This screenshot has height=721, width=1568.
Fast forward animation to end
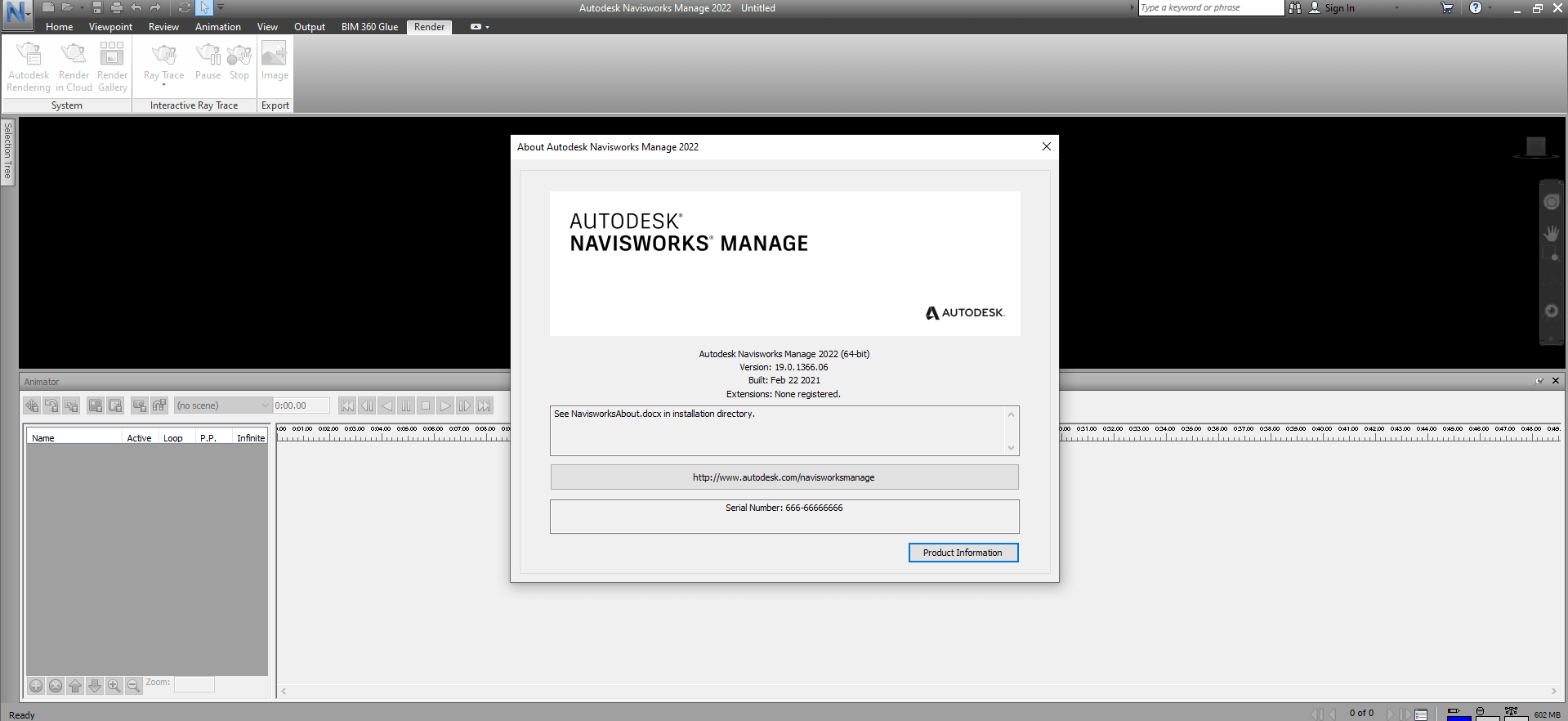pos(485,405)
